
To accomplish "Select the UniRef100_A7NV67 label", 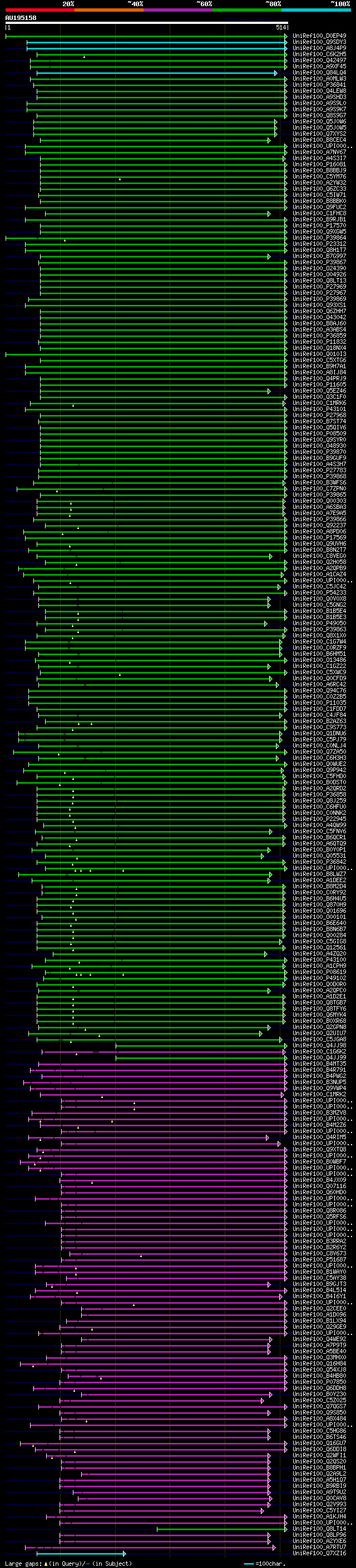I will coord(319,152).
